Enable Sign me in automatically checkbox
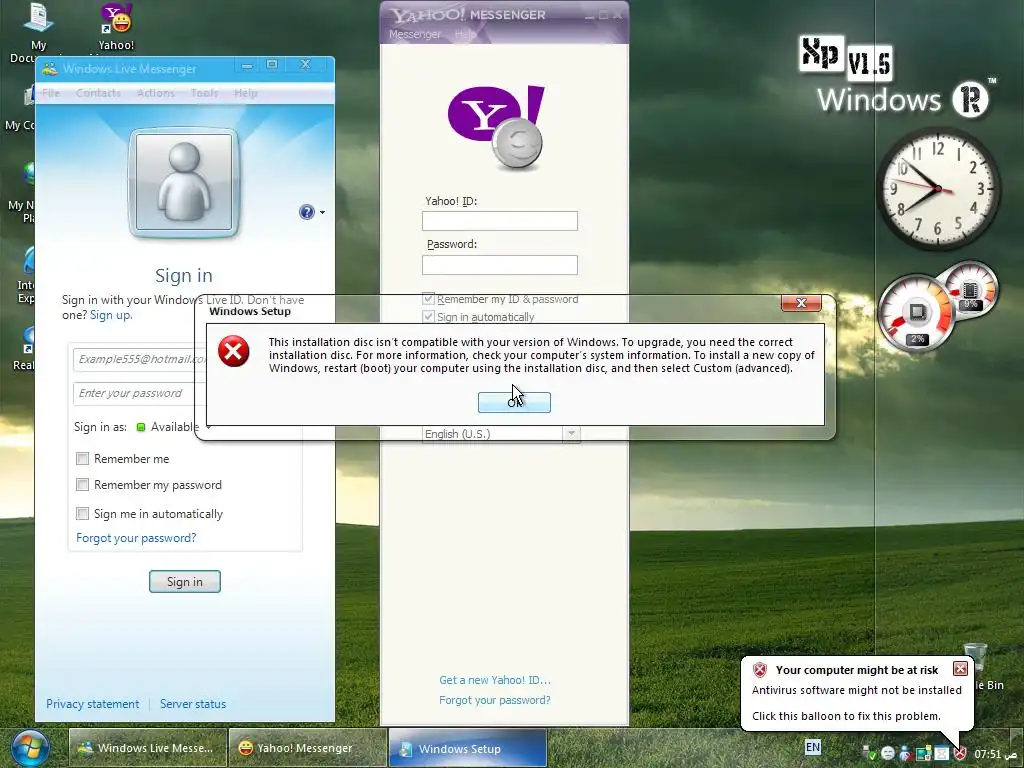 82,513
